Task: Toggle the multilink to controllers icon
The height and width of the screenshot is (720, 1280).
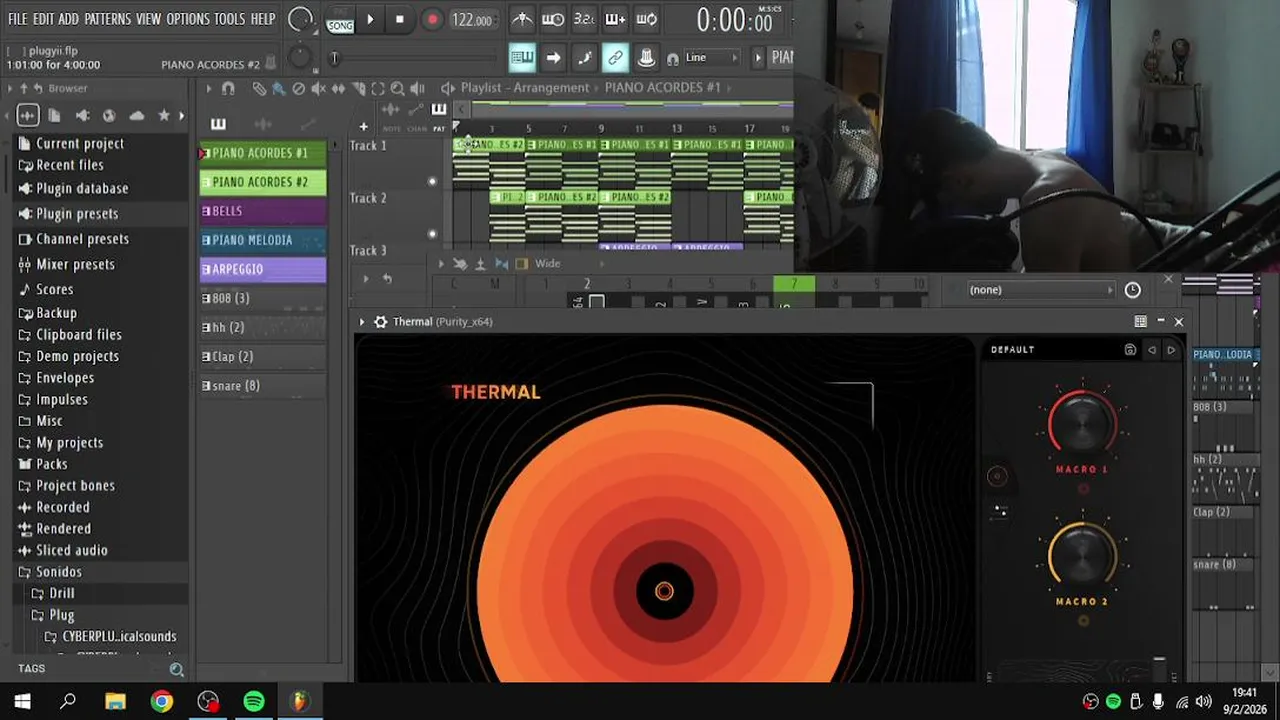Action: coord(615,57)
